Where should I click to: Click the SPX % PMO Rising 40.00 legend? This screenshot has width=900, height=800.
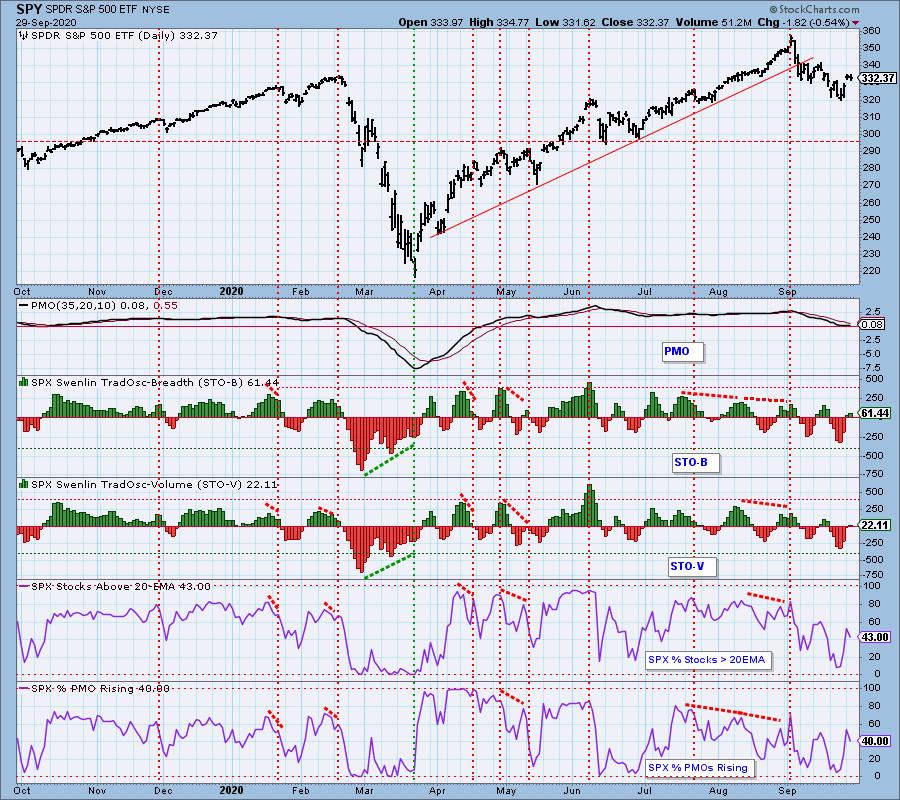coord(100,688)
